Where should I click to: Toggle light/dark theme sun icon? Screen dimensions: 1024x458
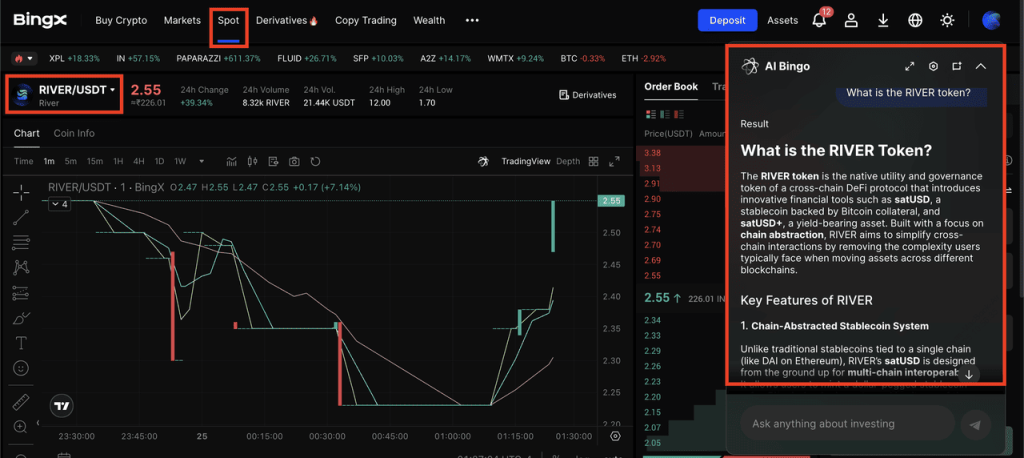coord(947,20)
